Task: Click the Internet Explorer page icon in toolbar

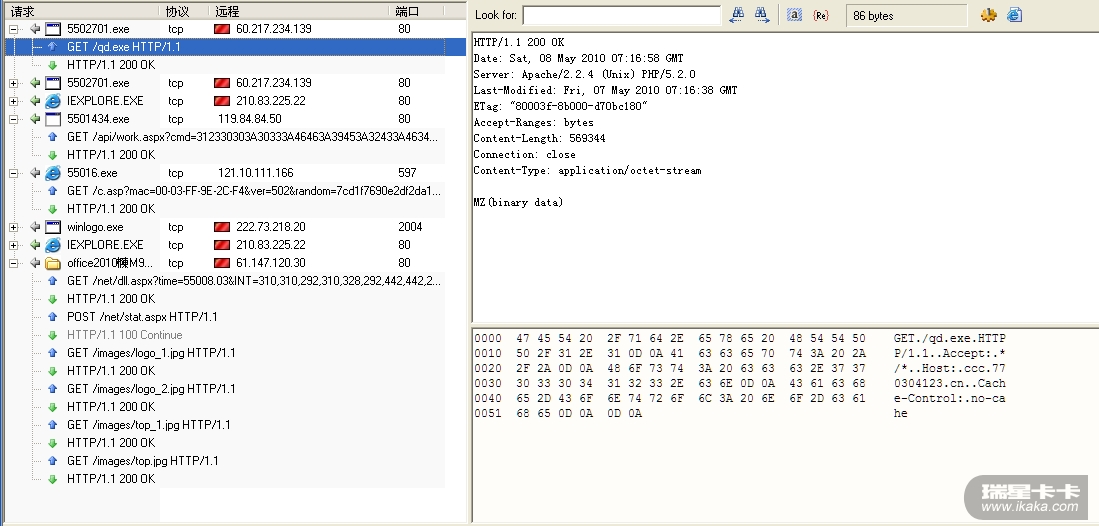Action: [1014, 15]
